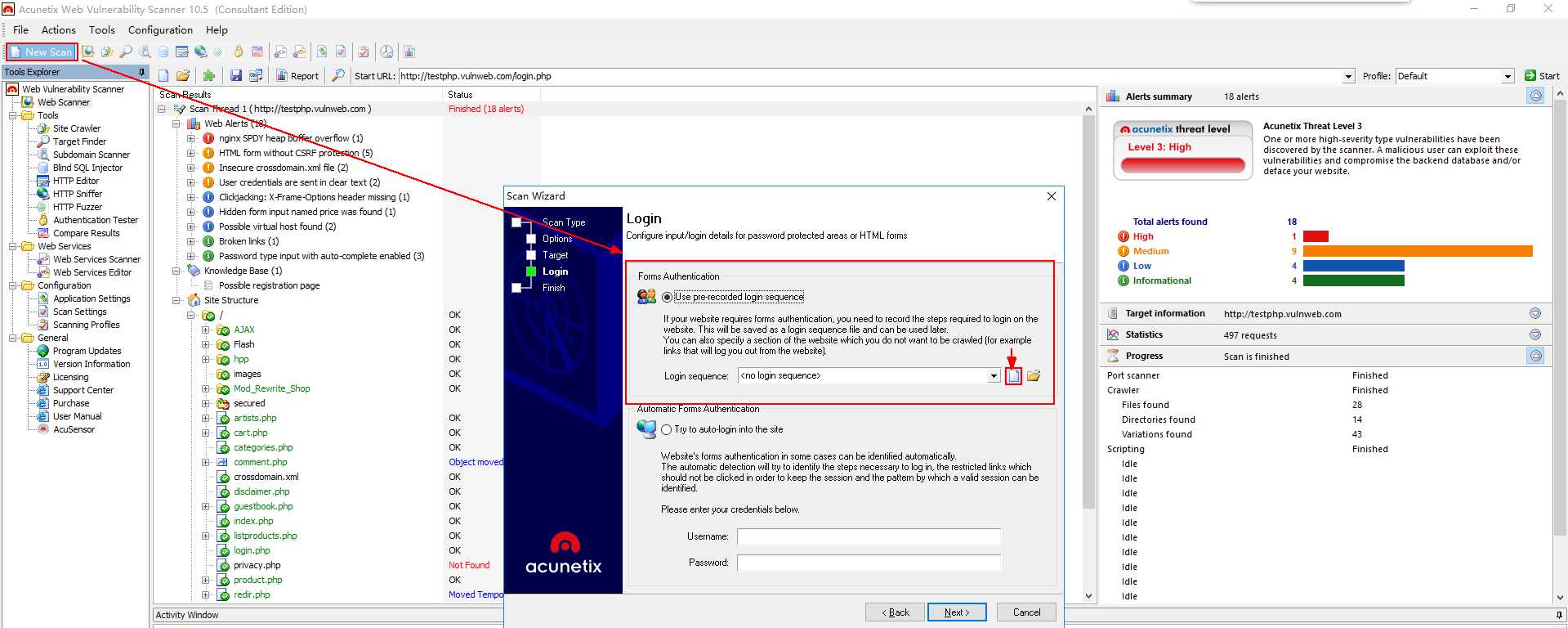The image size is (1568, 628).
Task: Click the orange Medium alerts bar
Action: tap(1418, 251)
